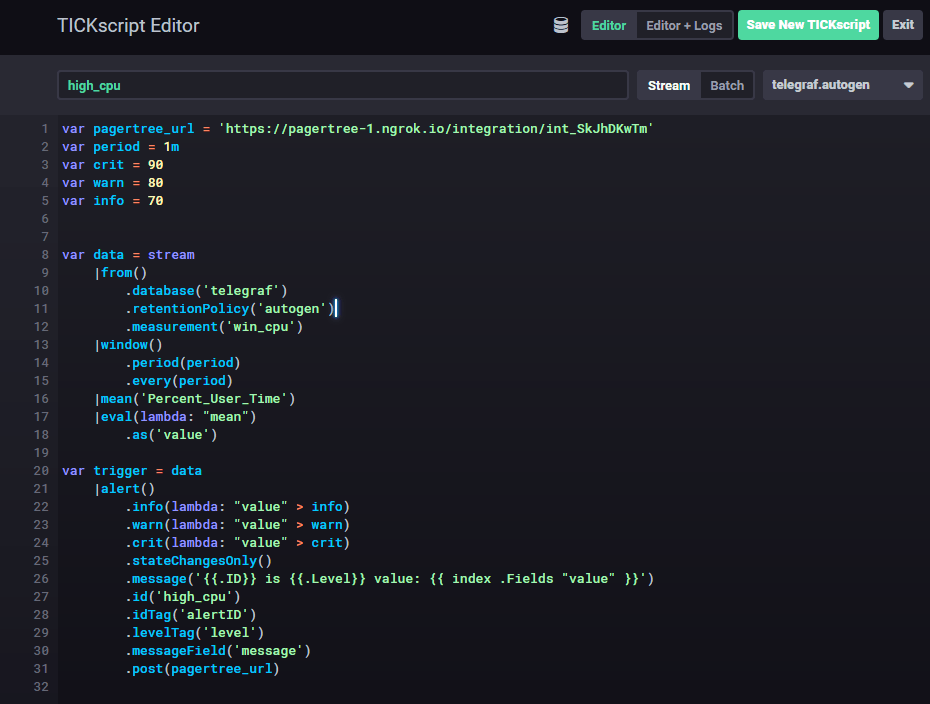
Task: Click the database icon in the header
Action: (561, 25)
